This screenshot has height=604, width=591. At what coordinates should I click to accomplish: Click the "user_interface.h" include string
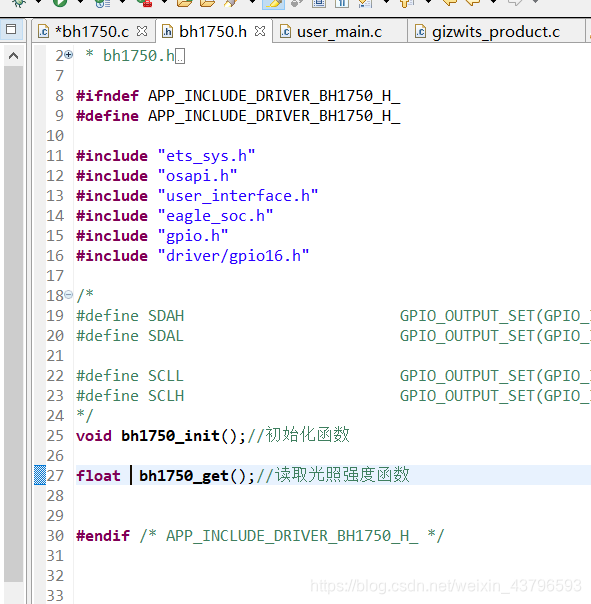click(238, 196)
